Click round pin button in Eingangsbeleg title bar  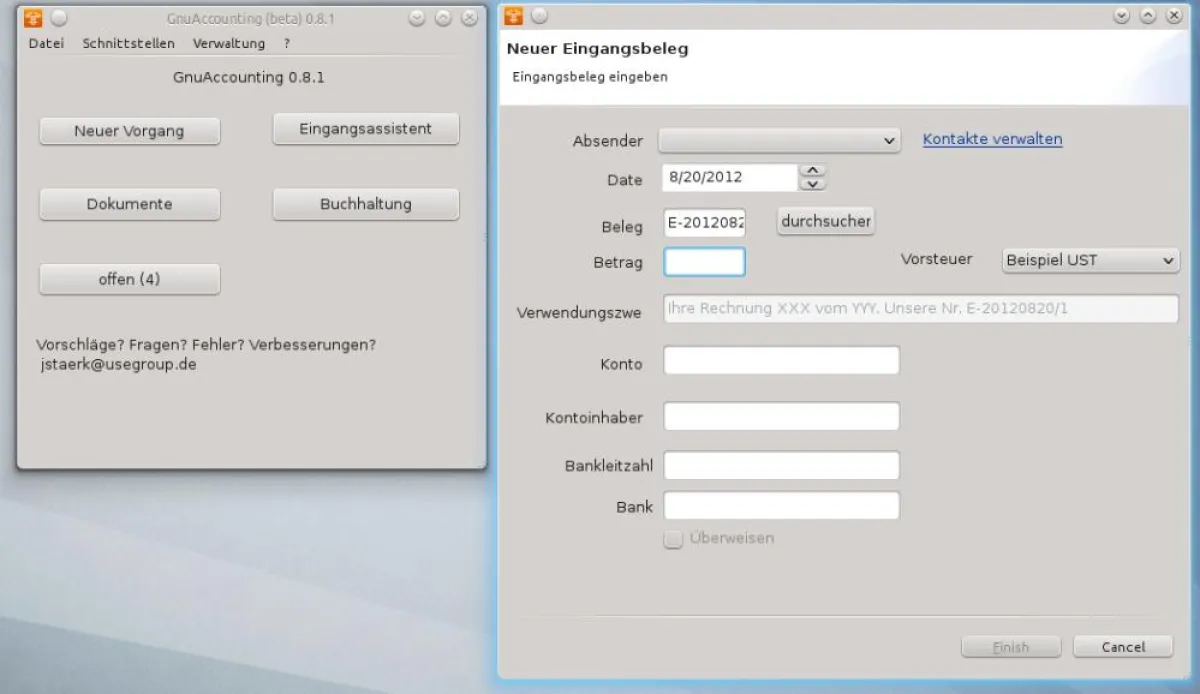tap(539, 16)
